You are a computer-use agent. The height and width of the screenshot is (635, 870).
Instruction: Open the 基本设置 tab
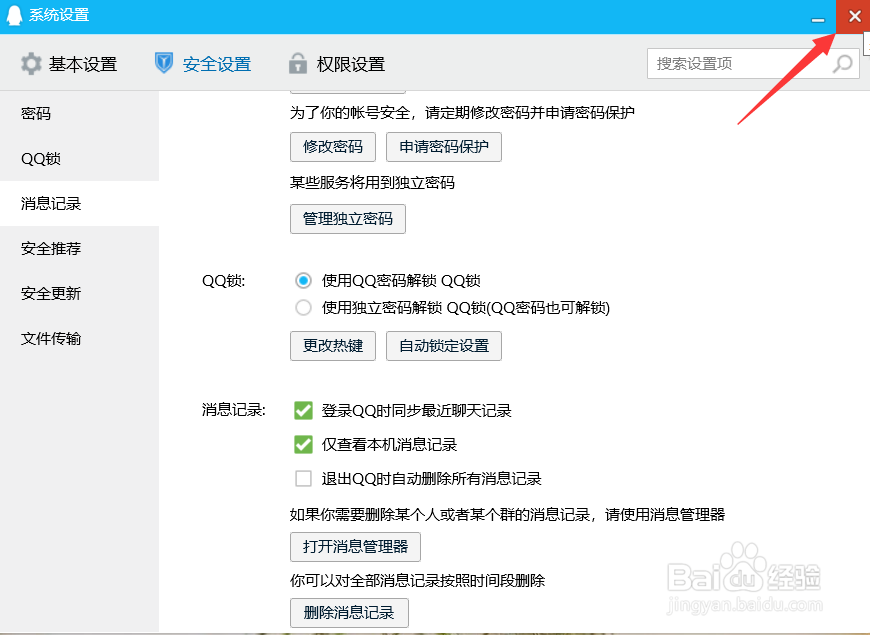pos(69,64)
